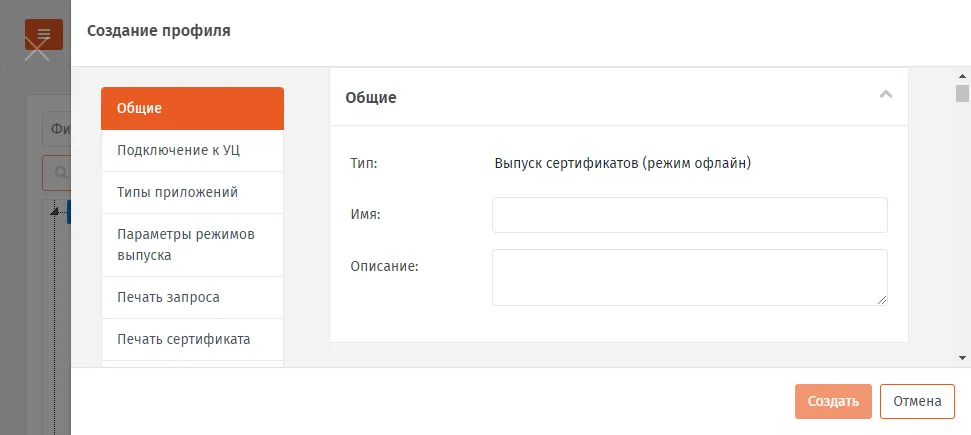Collapse the Общие section chevron
This screenshot has height=435, width=971.
(886, 95)
